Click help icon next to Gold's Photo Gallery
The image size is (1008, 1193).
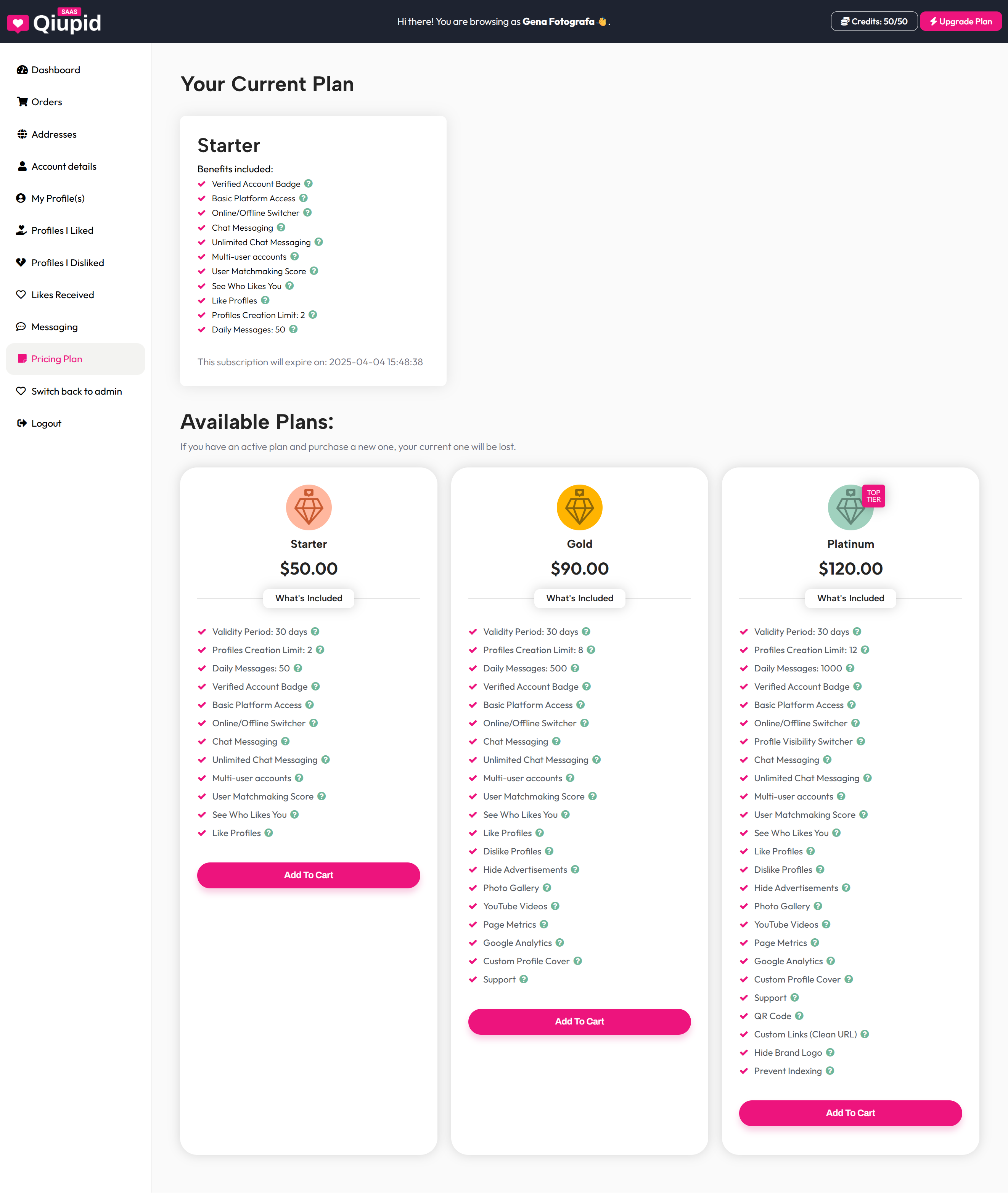(547, 887)
